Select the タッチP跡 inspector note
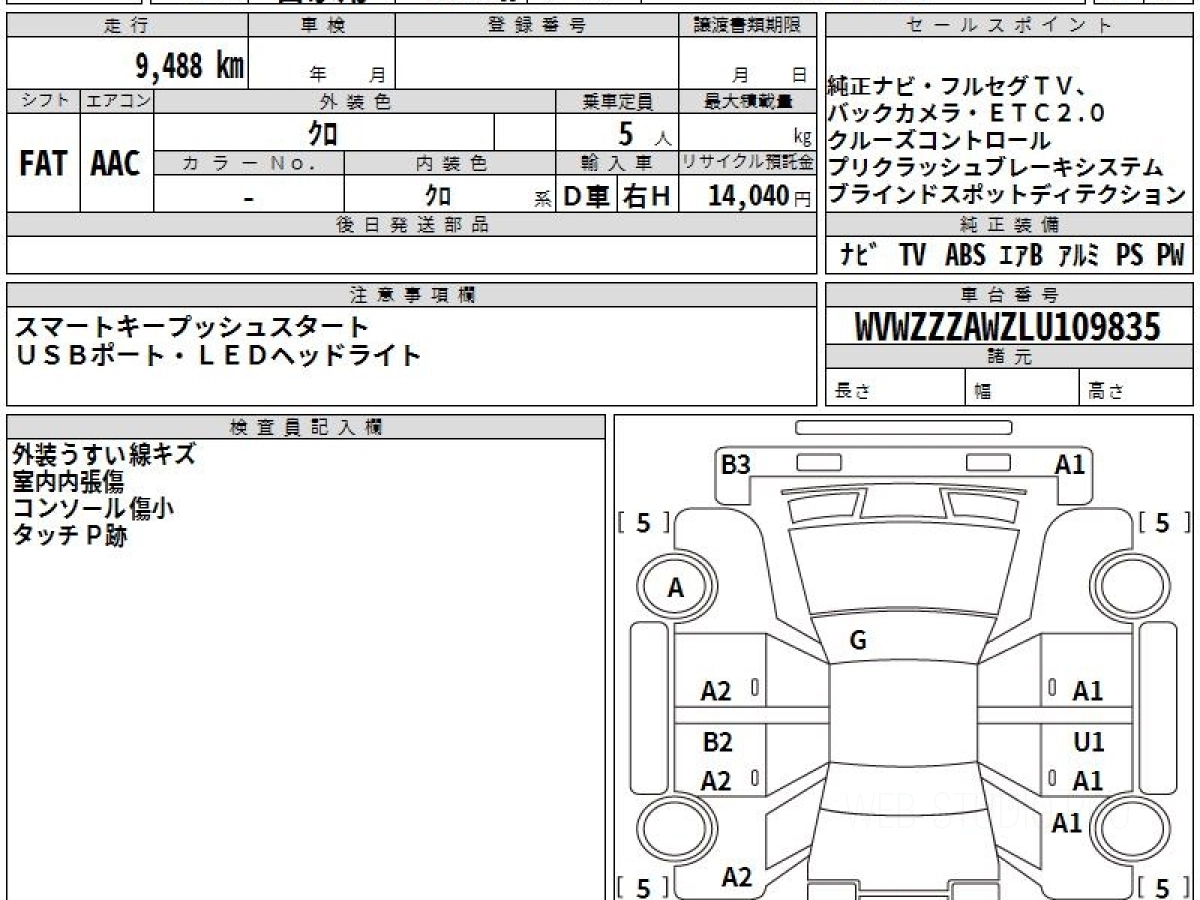This screenshot has height=900, width=1200. tap(70, 536)
